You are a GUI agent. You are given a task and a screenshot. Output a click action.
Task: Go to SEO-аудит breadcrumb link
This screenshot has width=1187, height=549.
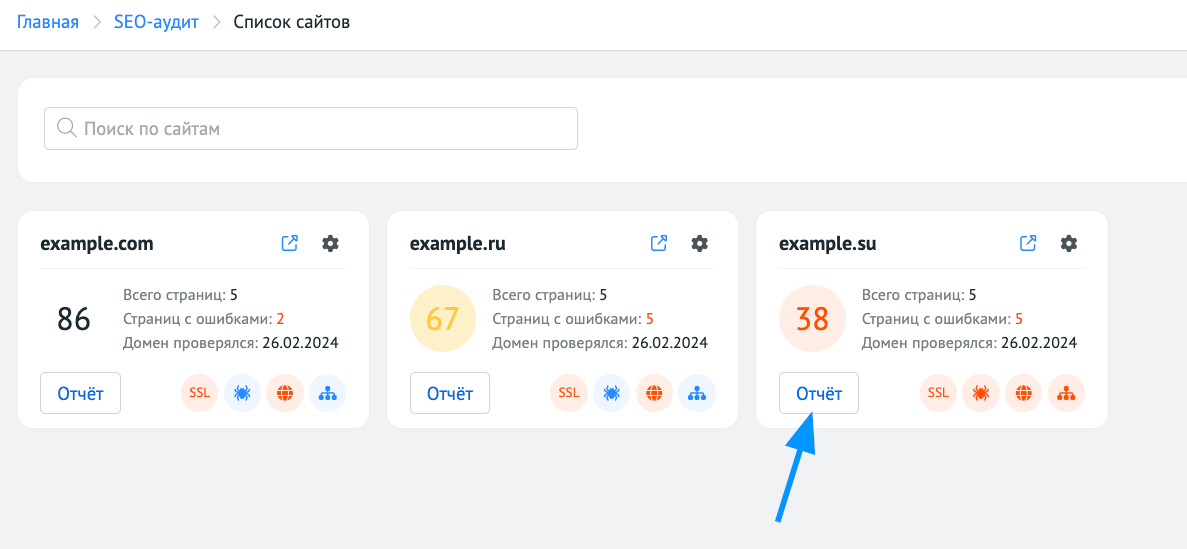(x=156, y=22)
